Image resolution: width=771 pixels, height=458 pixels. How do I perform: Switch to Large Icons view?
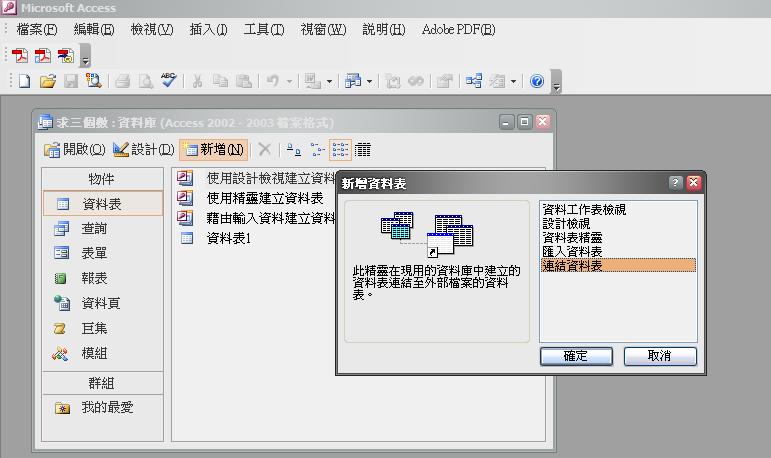(294, 149)
